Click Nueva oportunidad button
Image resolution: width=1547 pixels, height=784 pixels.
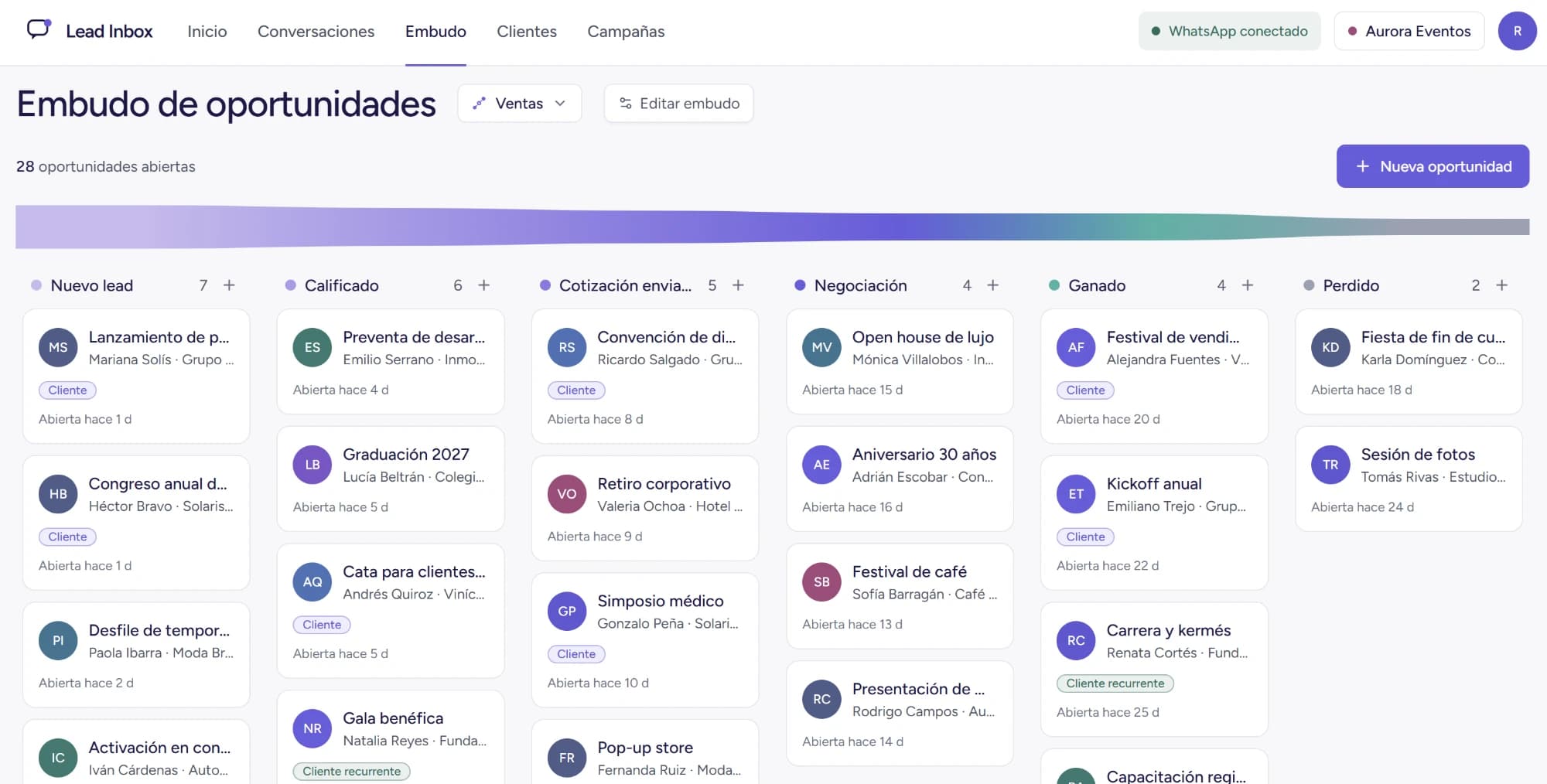click(x=1433, y=166)
